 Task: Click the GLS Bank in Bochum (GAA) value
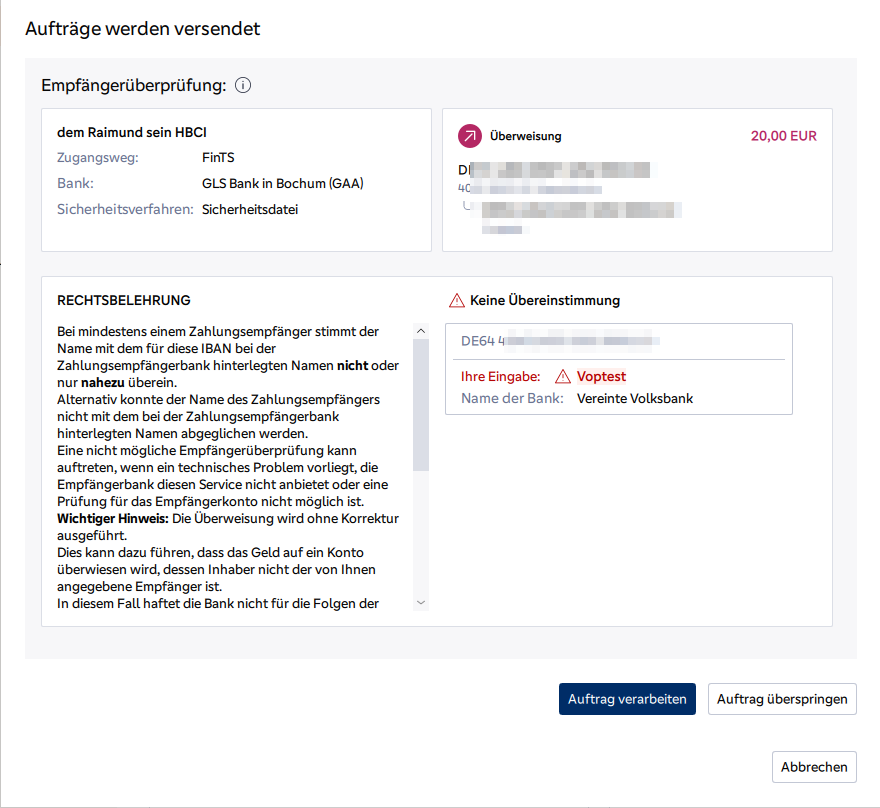[x=282, y=184]
